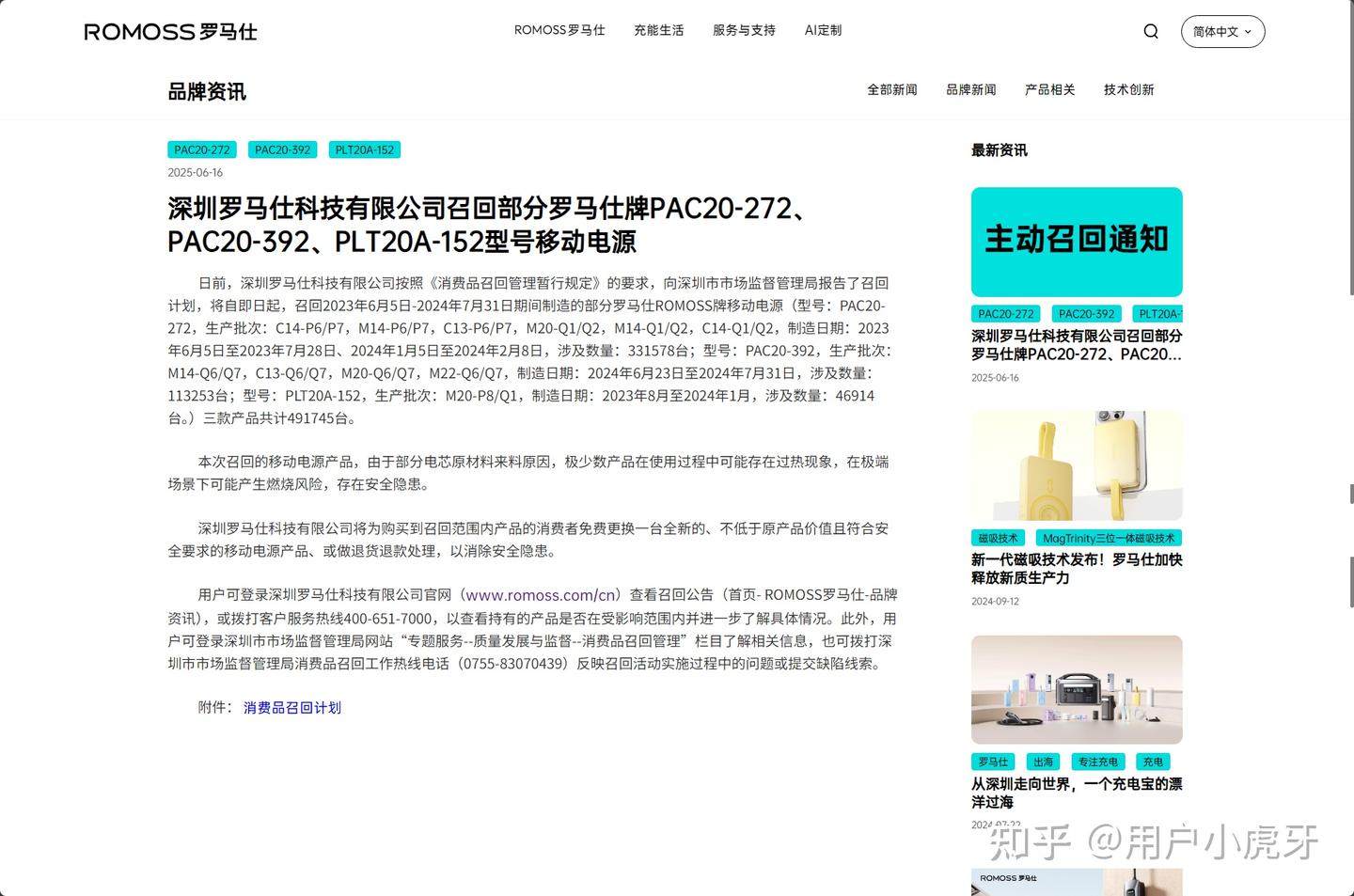Switch to the 技术创新 tab

click(x=1128, y=89)
